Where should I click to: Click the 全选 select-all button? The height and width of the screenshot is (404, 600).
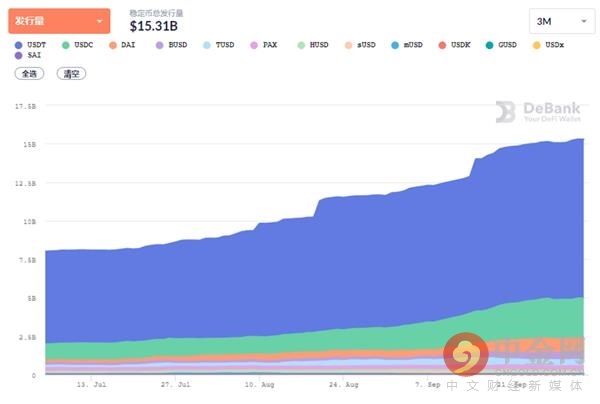click(x=29, y=73)
